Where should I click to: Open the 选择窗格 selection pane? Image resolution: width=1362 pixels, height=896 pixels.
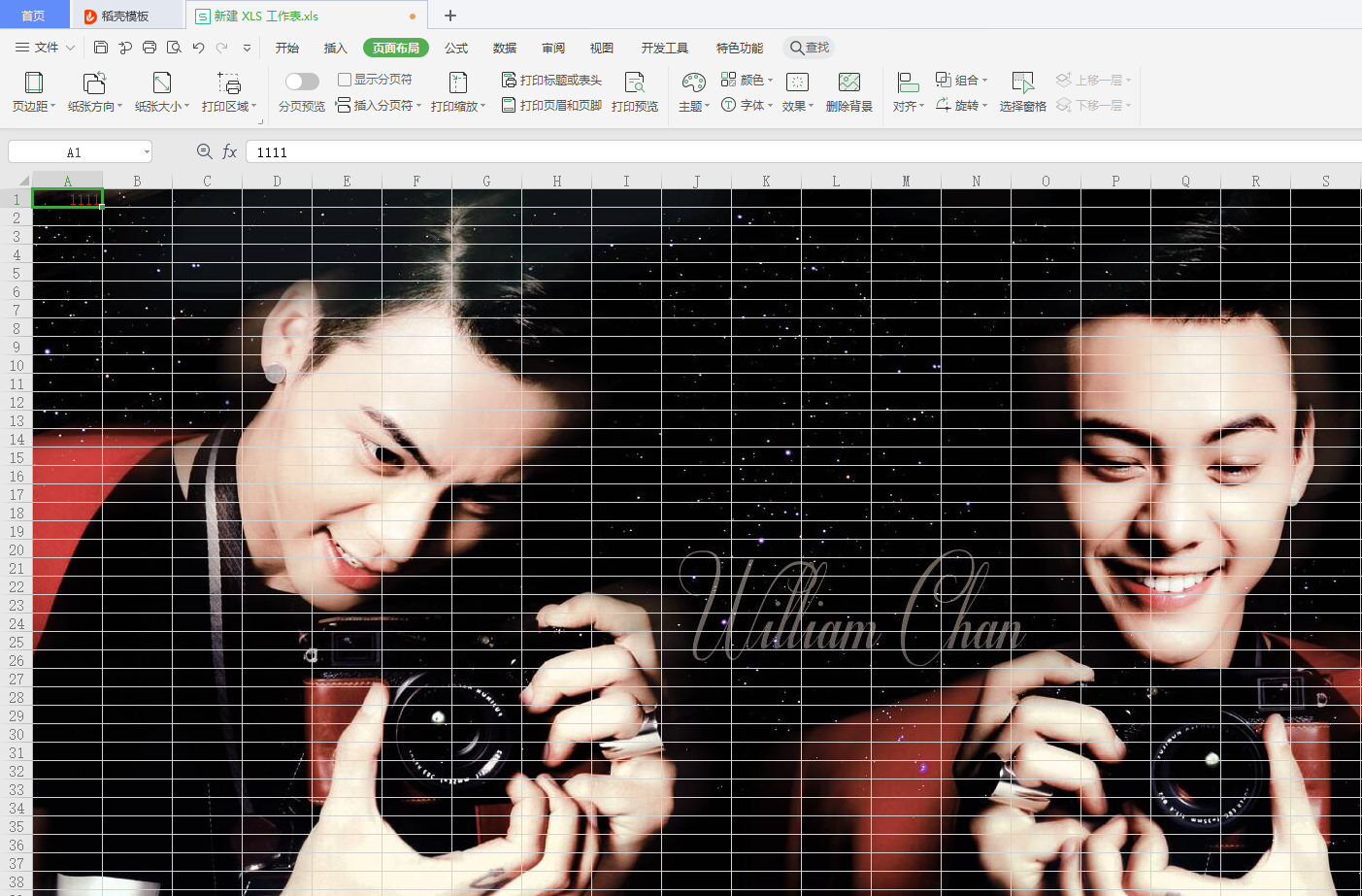click(x=1023, y=92)
